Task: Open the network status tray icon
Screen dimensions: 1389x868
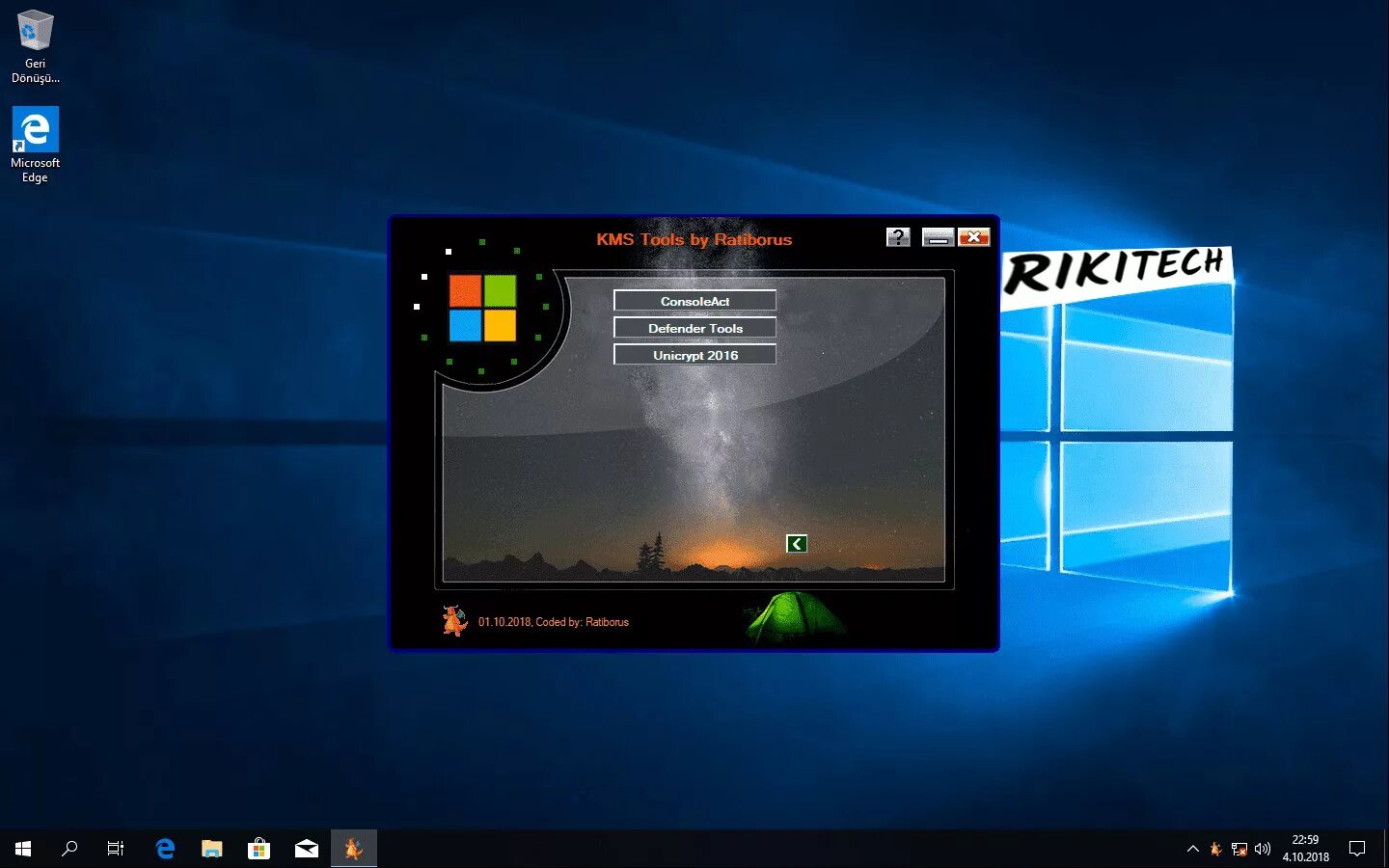Action: click(1239, 850)
